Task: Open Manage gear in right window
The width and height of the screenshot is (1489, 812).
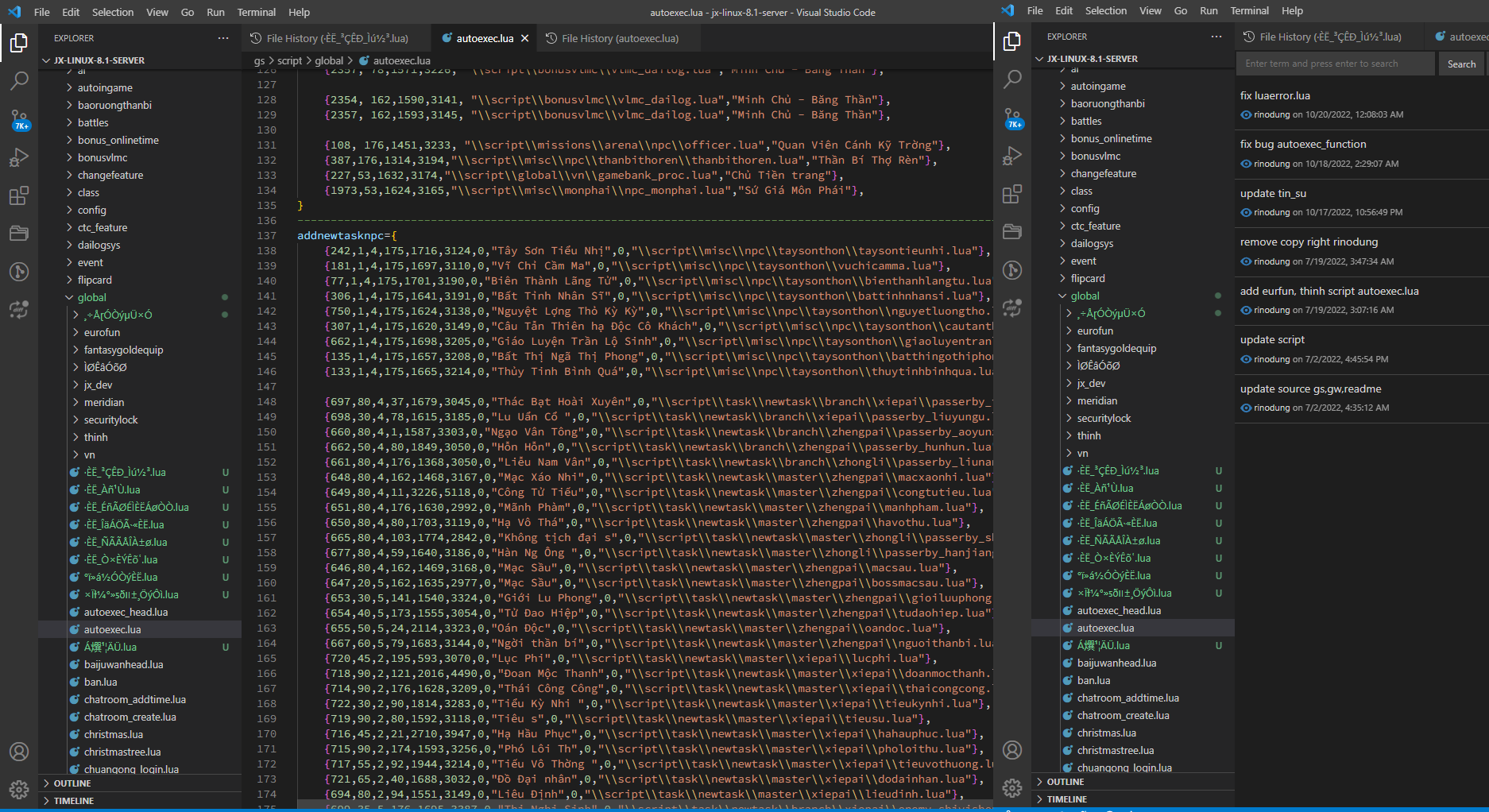Action: [x=1012, y=788]
